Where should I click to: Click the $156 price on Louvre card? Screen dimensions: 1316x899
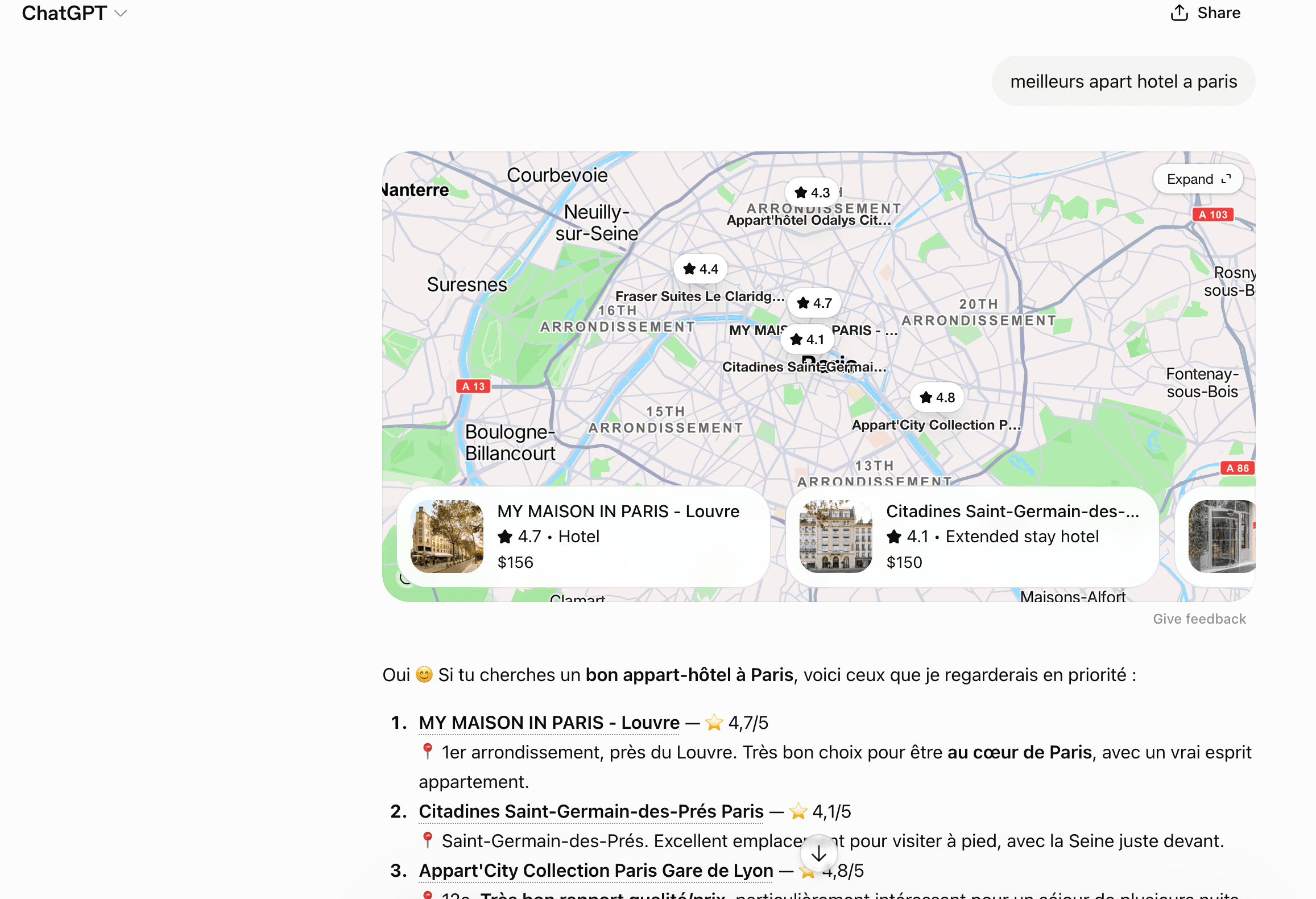coord(515,563)
